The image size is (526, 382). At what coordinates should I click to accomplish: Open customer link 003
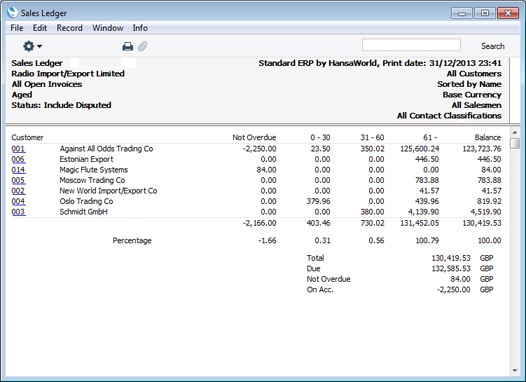coord(18,212)
